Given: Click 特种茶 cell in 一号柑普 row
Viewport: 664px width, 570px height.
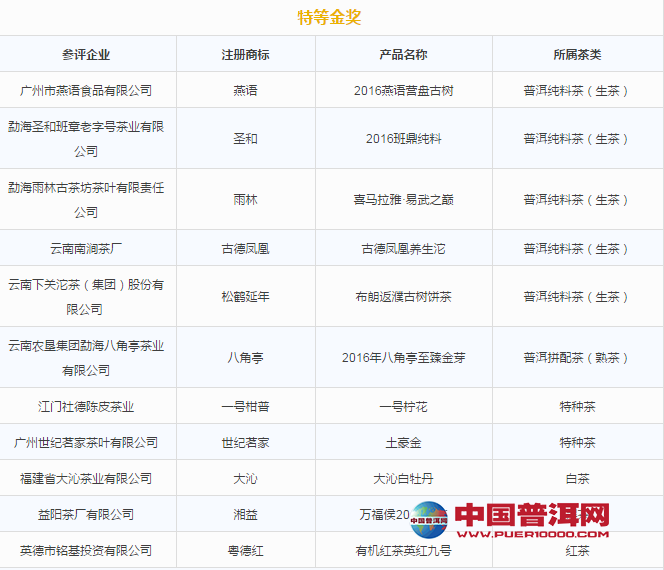Looking at the screenshot, I should 577,406.
